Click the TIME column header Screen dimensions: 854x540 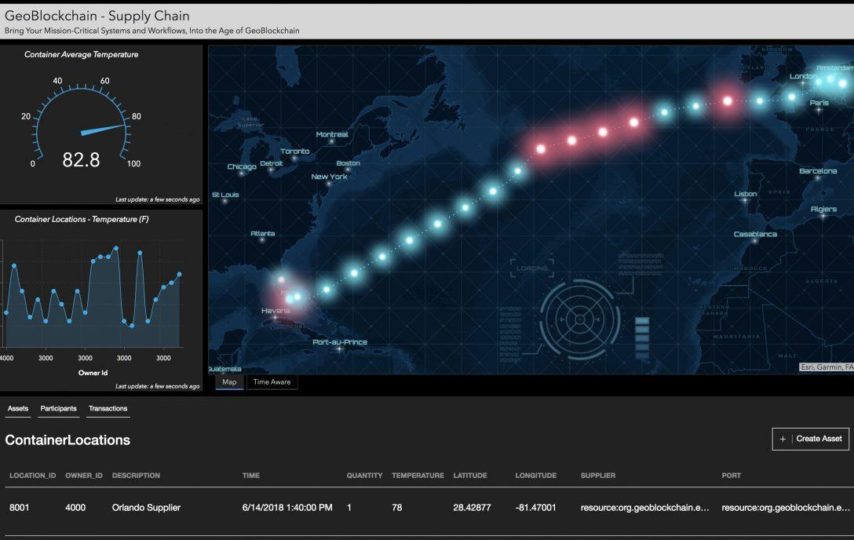(x=251, y=476)
